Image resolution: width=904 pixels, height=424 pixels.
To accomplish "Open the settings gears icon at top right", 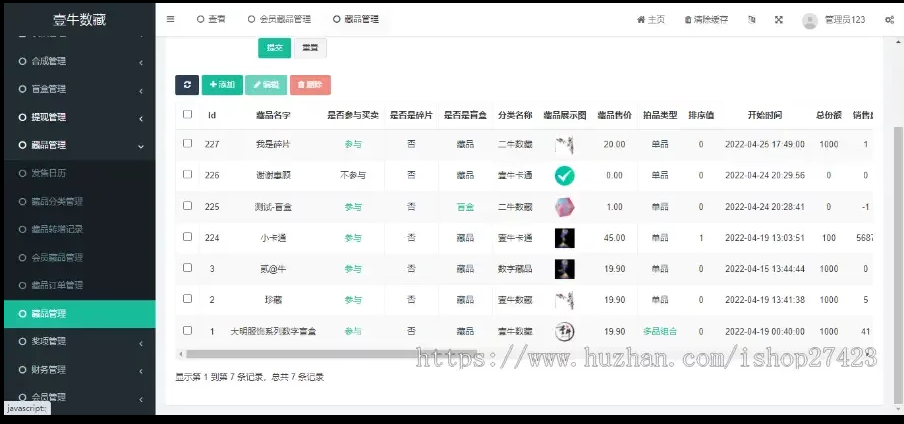I will click(x=889, y=20).
